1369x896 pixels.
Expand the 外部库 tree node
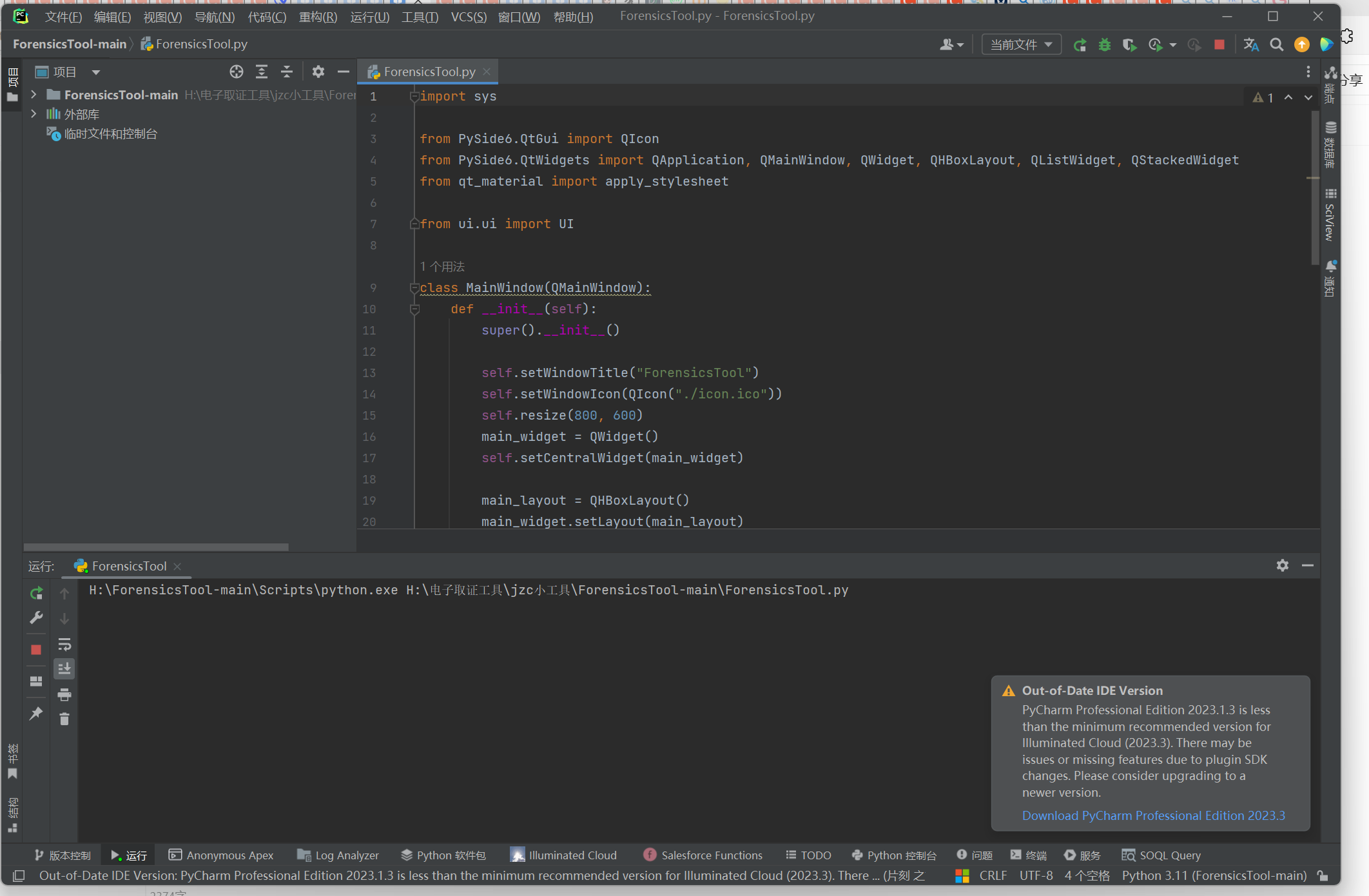34,114
